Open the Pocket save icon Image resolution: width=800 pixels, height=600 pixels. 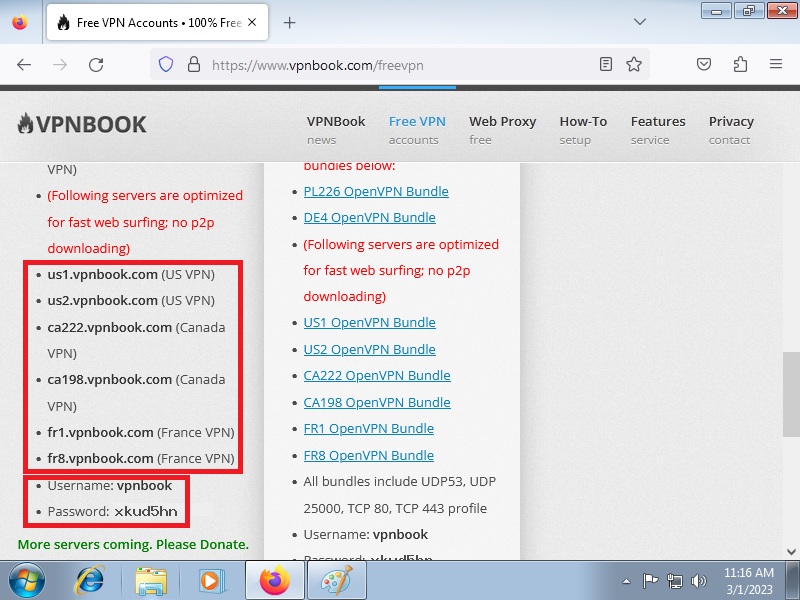click(x=704, y=64)
